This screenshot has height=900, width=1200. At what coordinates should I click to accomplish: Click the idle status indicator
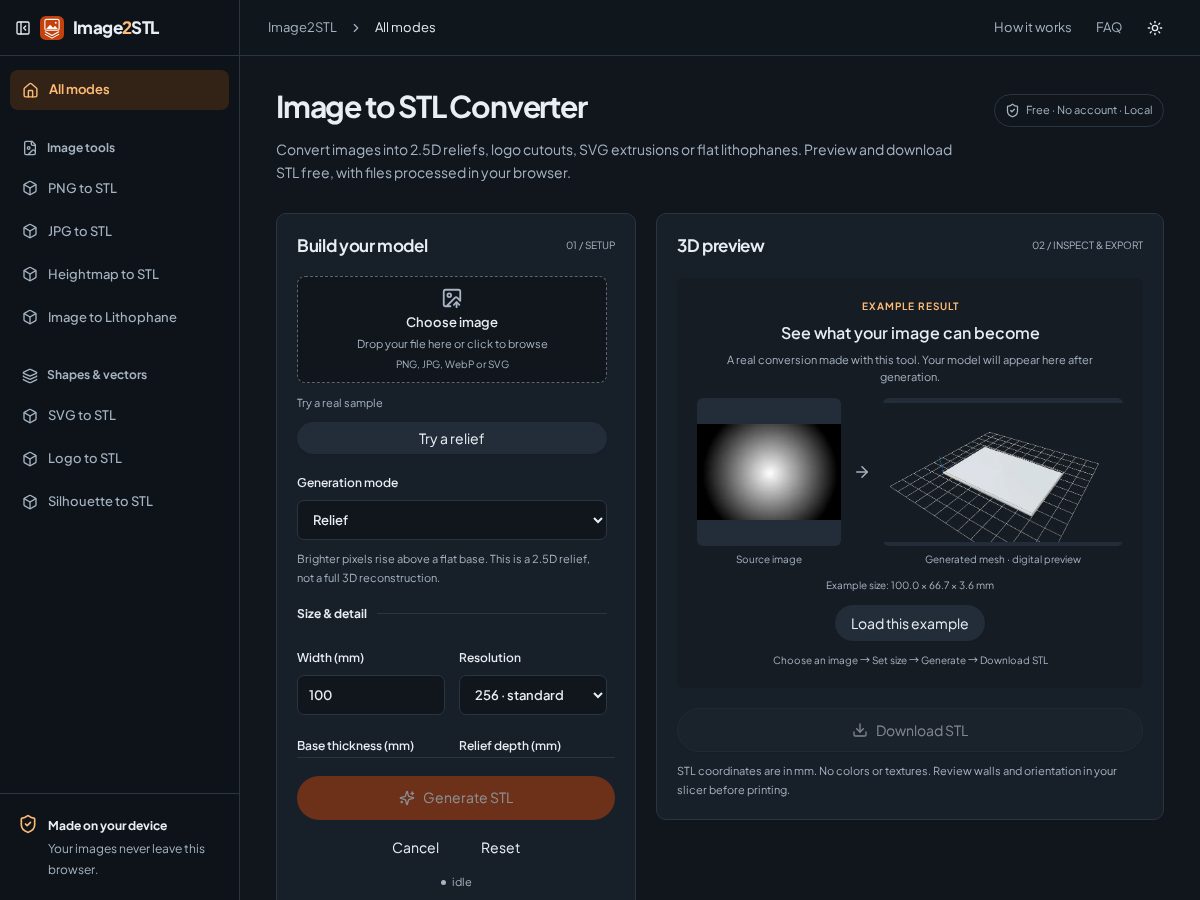click(456, 882)
